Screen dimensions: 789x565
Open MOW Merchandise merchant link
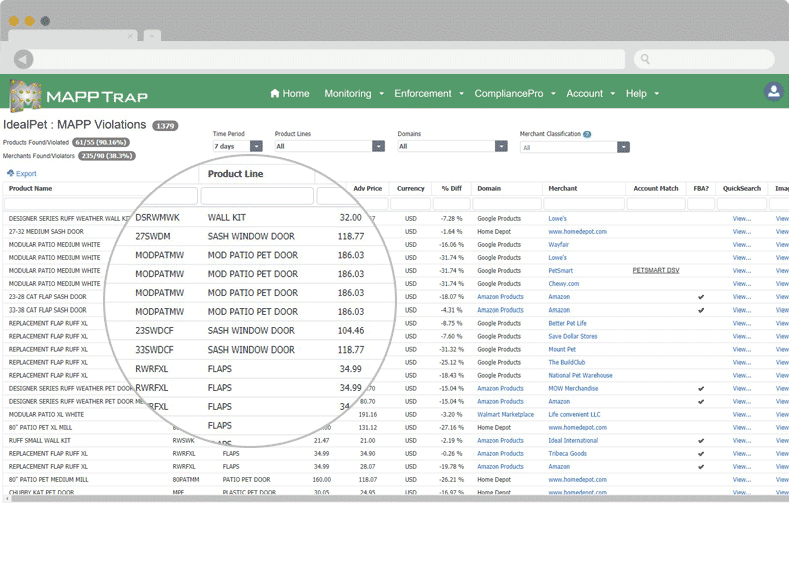click(573, 388)
